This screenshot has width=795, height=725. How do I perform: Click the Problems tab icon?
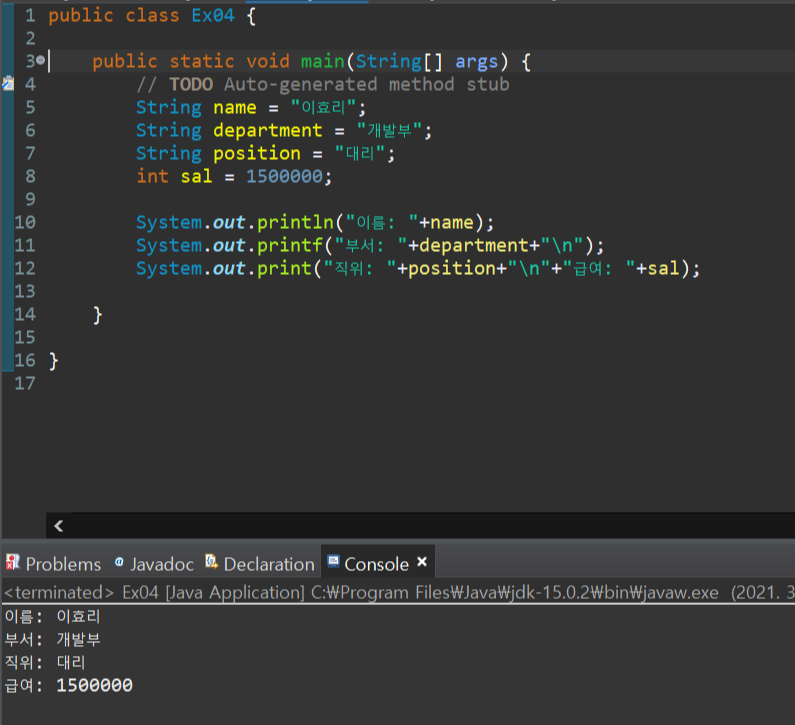[x=13, y=562]
